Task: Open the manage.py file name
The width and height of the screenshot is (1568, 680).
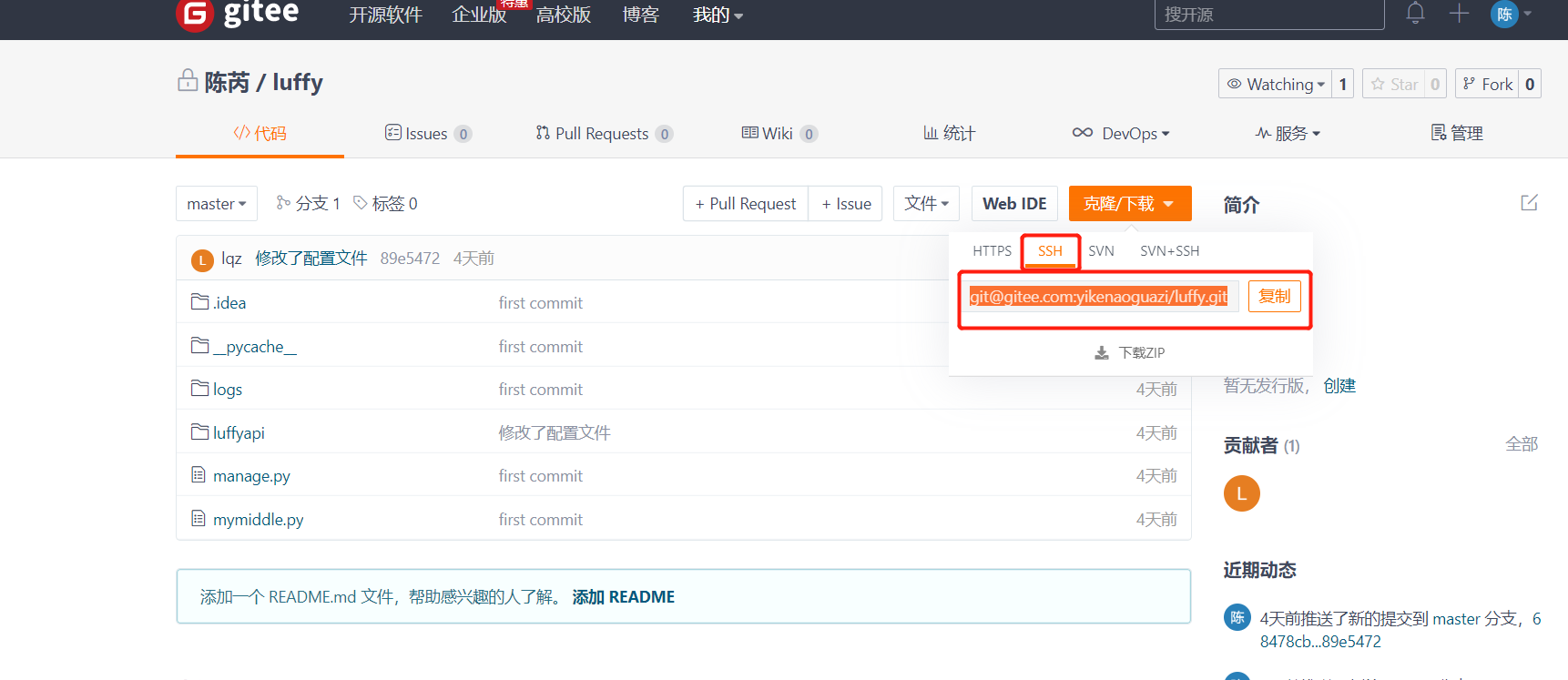Action: pyautogui.click(x=251, y=476)
